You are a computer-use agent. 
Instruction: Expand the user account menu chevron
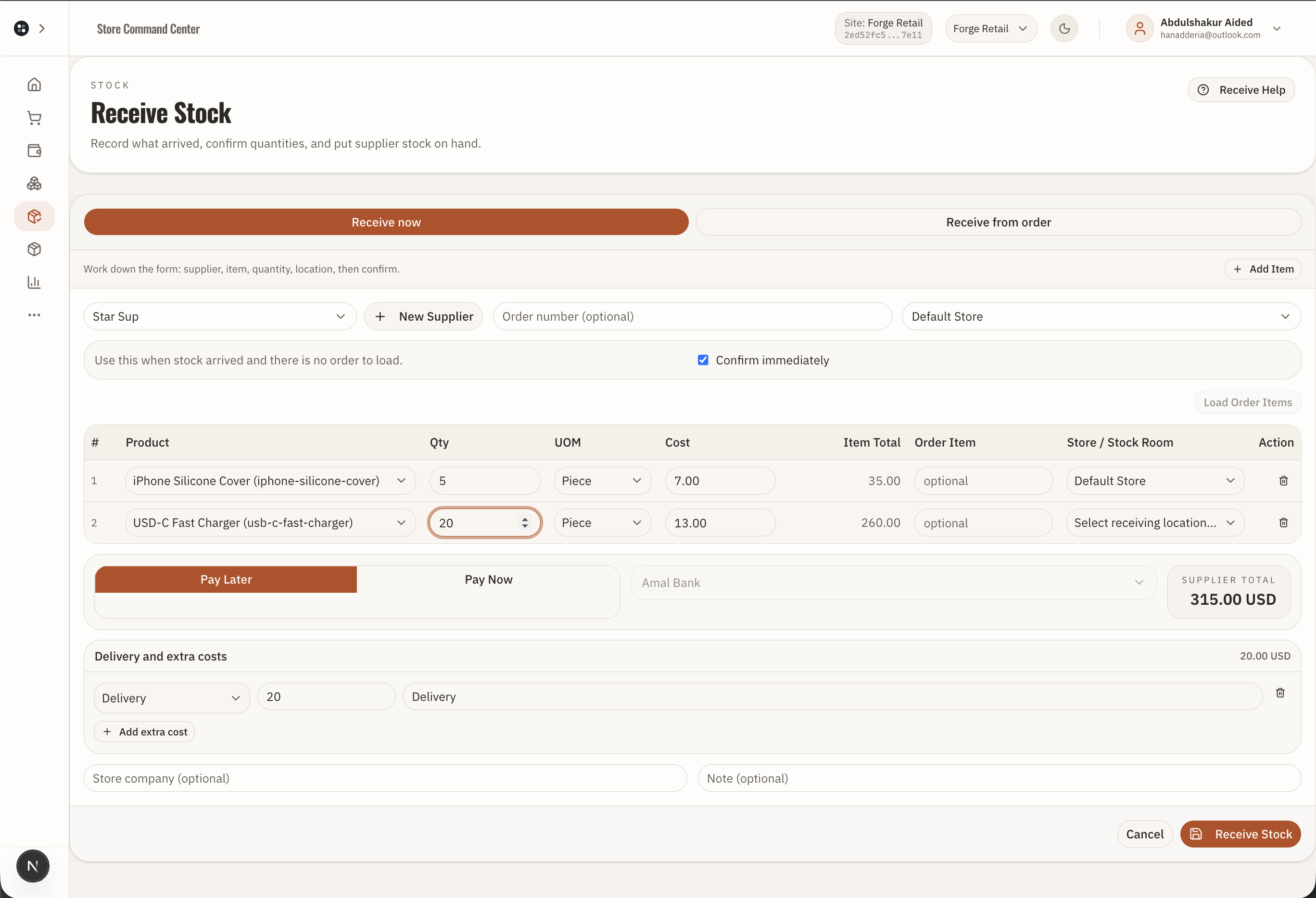click(x=1277, y=28)
